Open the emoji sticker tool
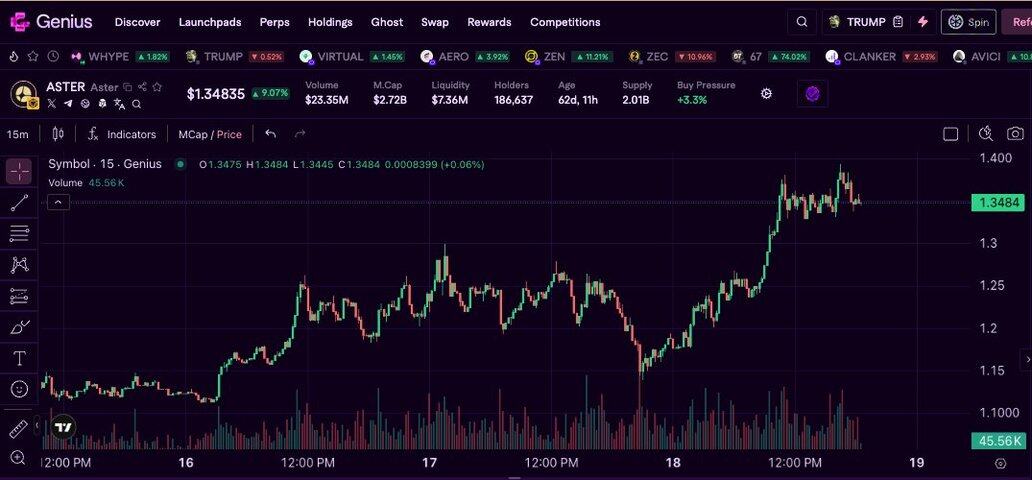The height and width of the screenshot is (480, 1032). [x=19, y=389]
